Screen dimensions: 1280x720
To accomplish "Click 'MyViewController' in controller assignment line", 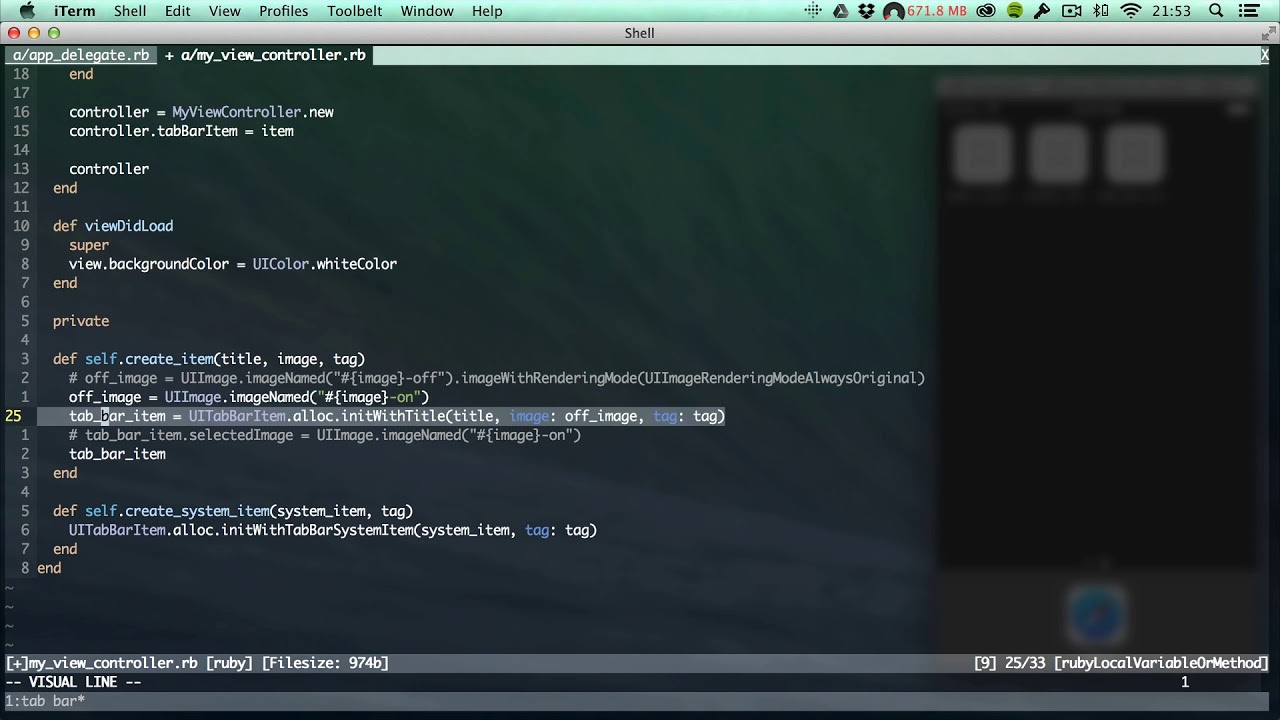I will point(237,112).
